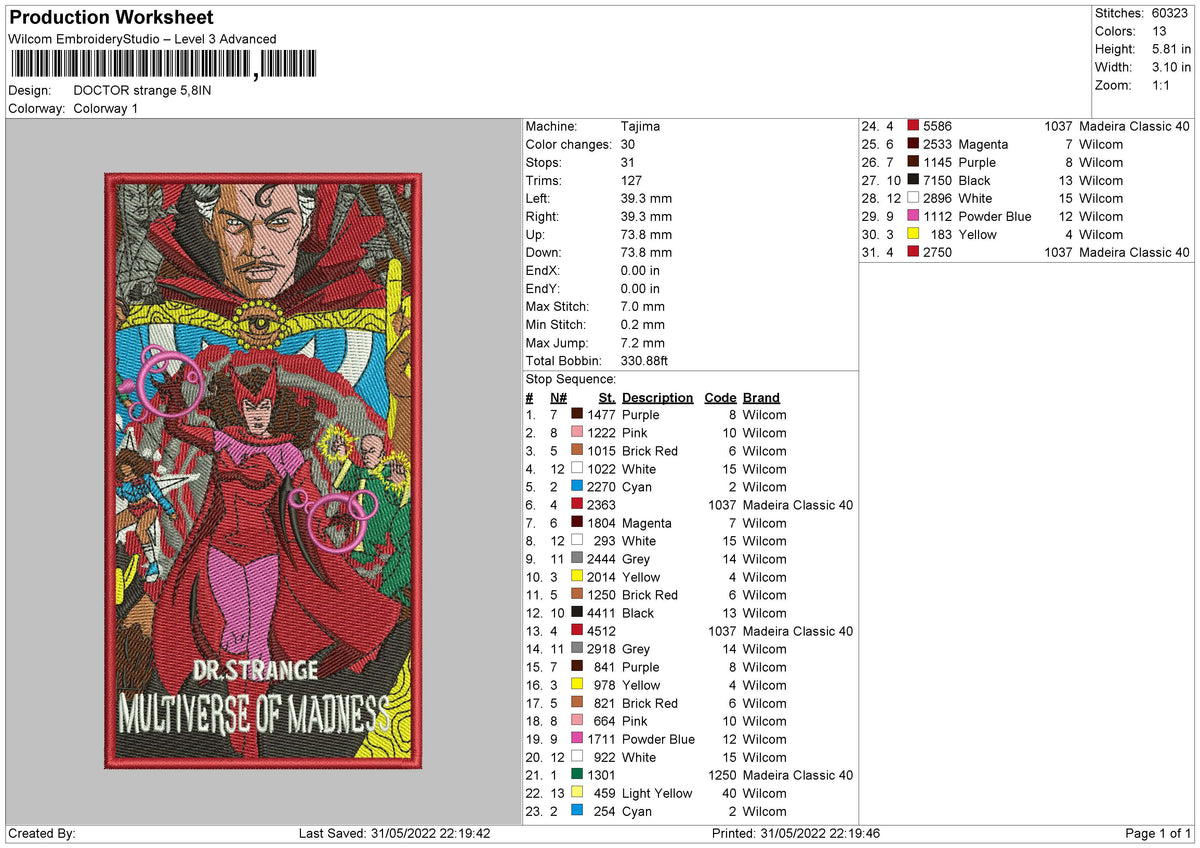
Task: Select the light yellow swatch in stop 22
Action: coord(577,793)
